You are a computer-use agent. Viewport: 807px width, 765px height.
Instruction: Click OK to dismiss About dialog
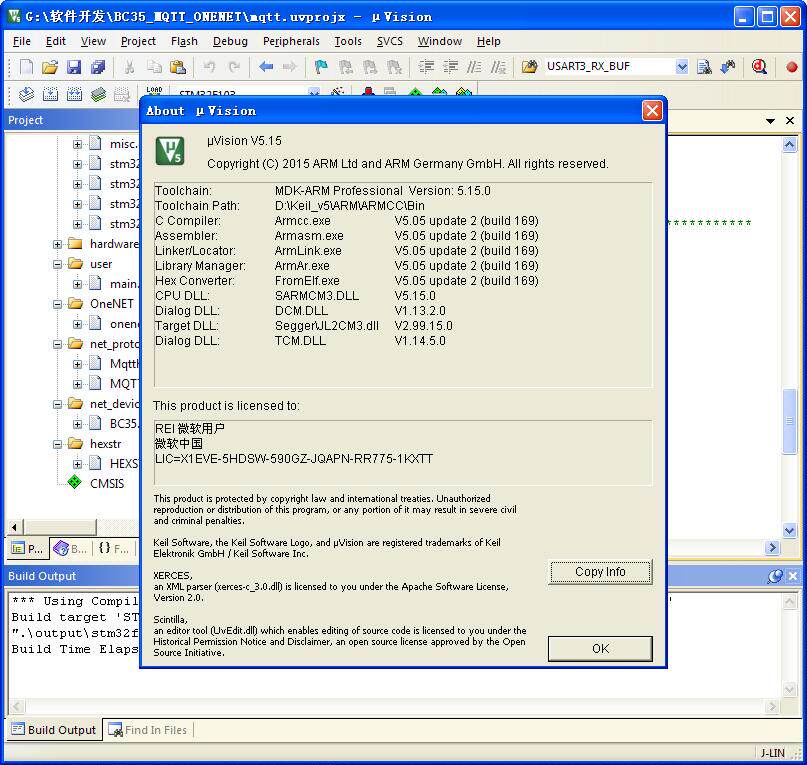601,649
